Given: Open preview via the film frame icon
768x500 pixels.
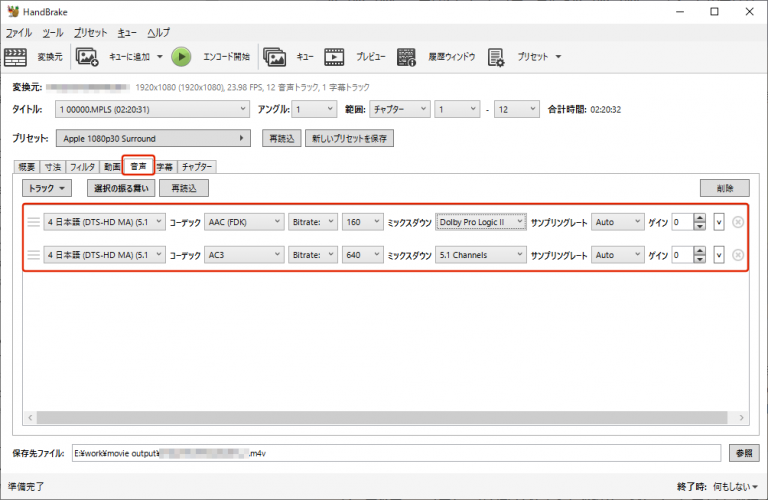Looking at the screenshot, I should pyautogui.click(x=334, y=57).
